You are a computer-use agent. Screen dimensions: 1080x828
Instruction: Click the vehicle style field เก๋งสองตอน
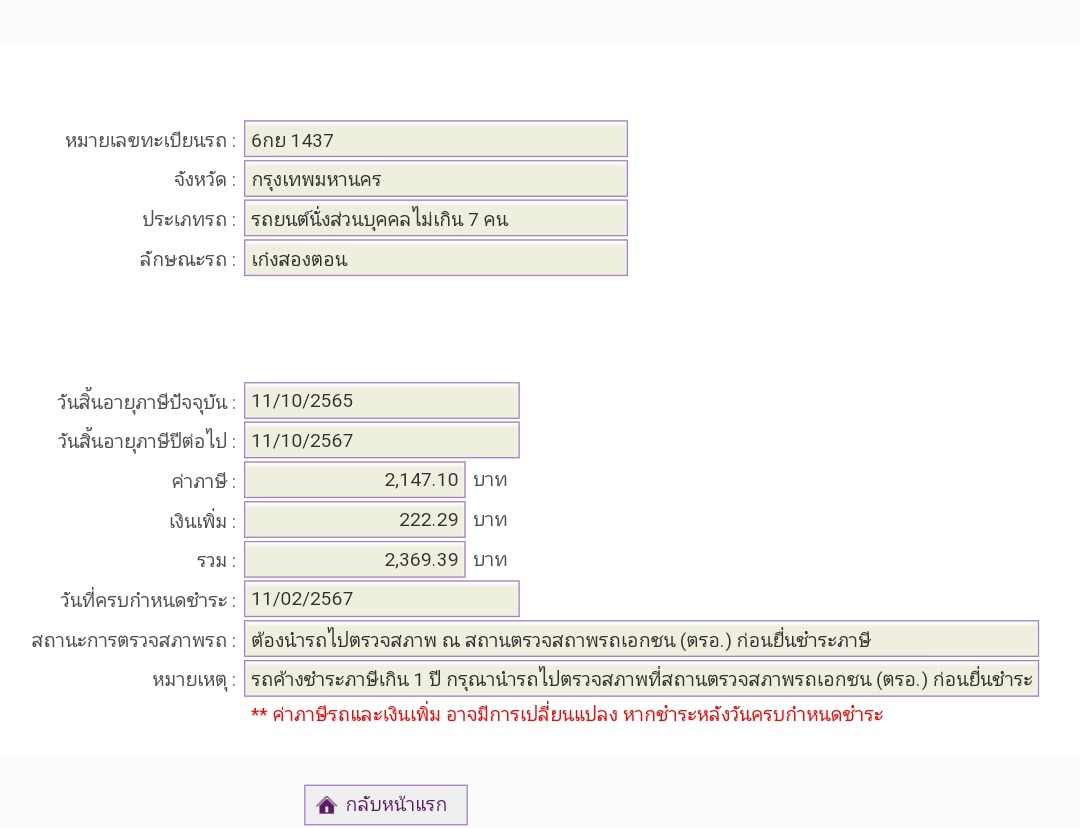pos(436,258)
